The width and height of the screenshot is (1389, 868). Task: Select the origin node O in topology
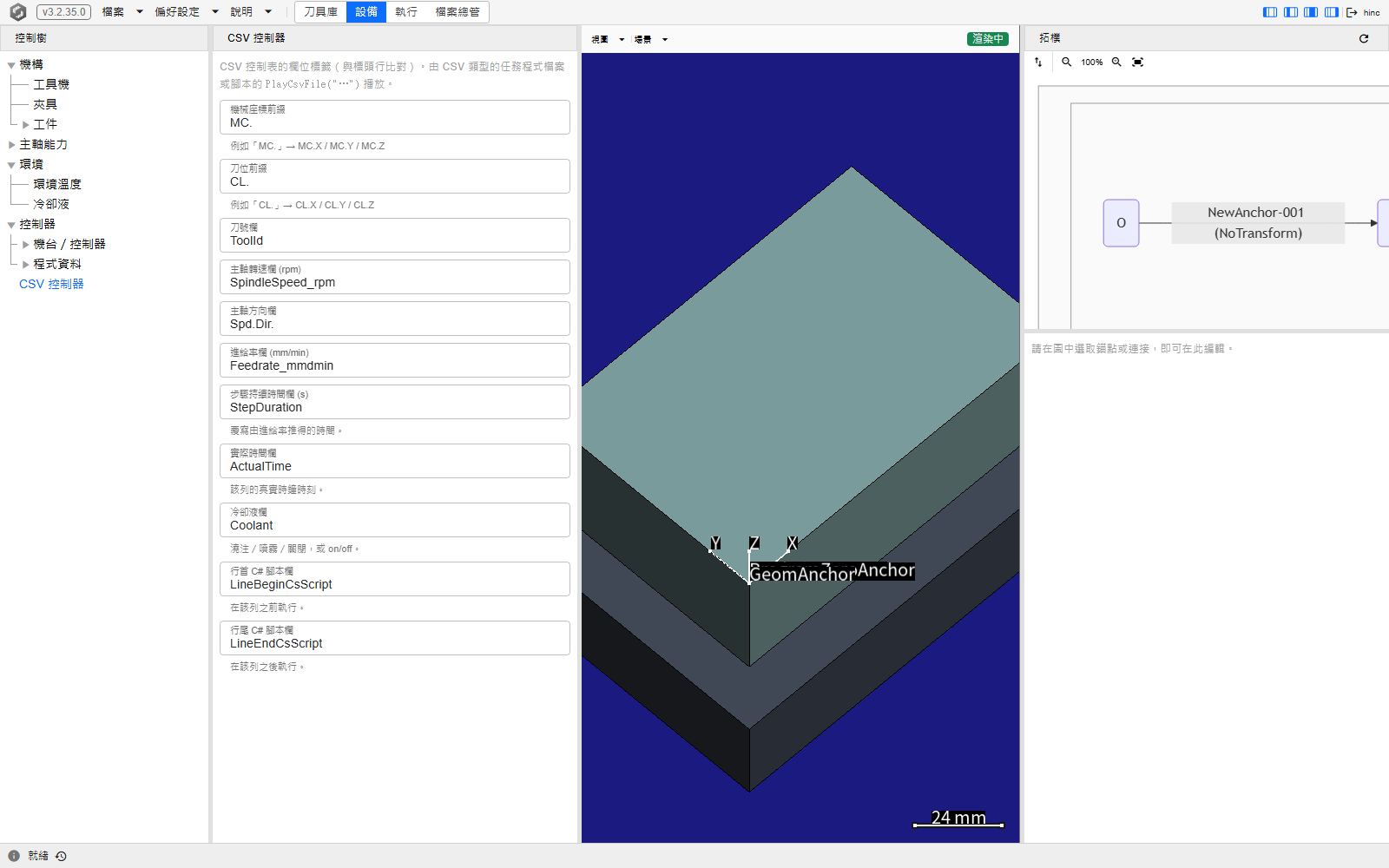1121,223
